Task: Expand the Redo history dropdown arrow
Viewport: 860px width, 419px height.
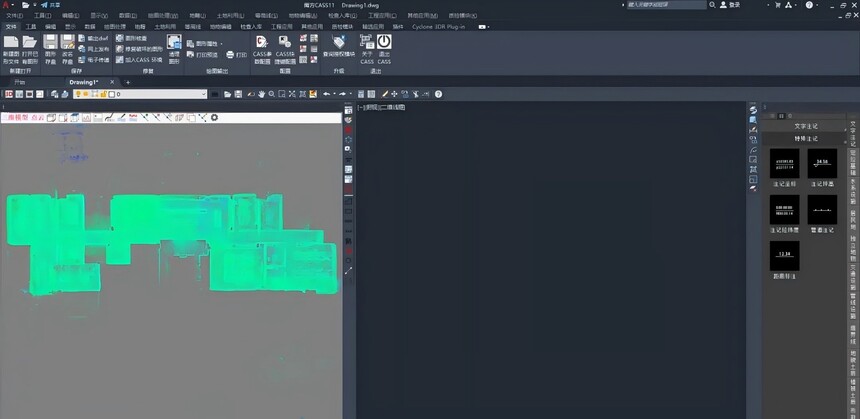Action: tap(350, 94)
